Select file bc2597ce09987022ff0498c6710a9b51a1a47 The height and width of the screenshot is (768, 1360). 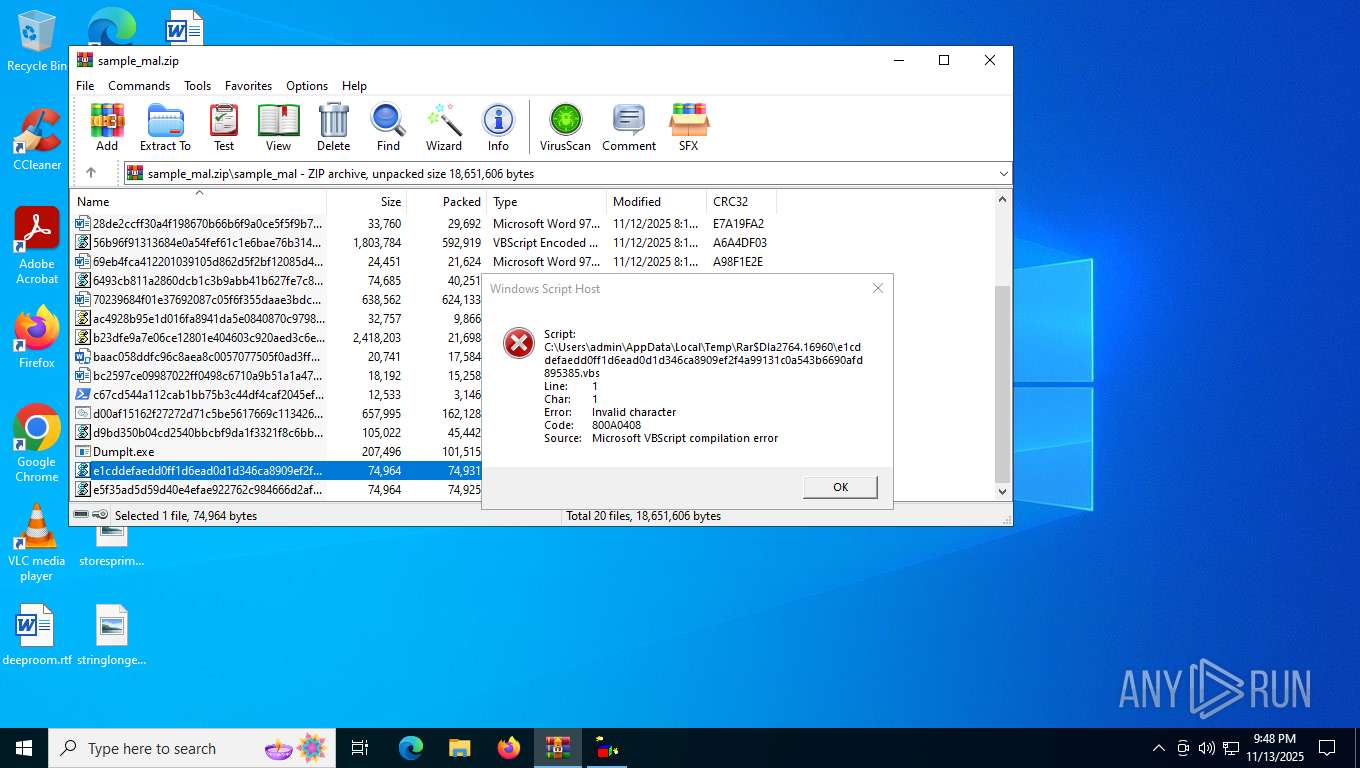click(x=199, y=376)
